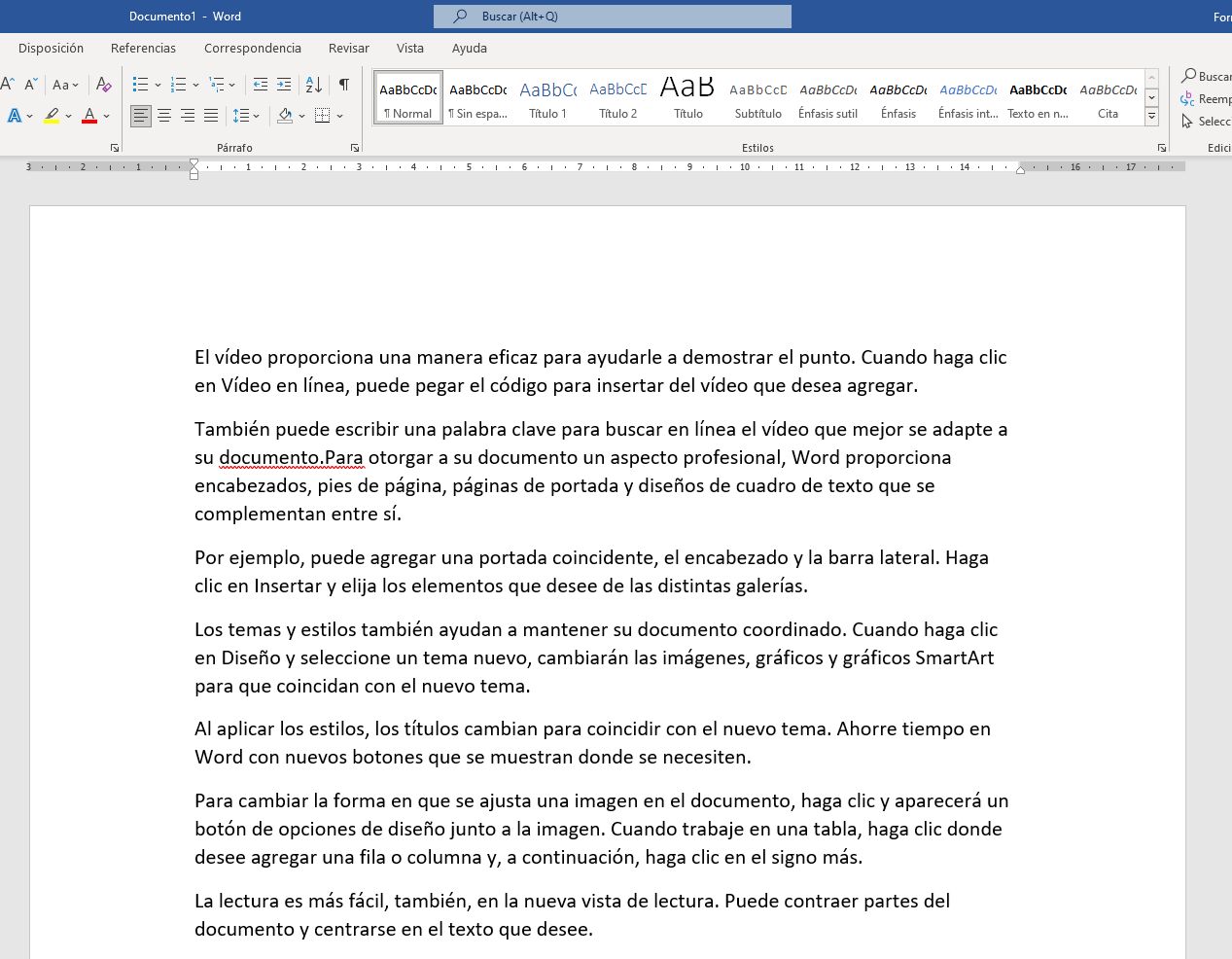Increase the paragraph indent
The height and width of the screenshot is (959, 1232).
point(284,85)
